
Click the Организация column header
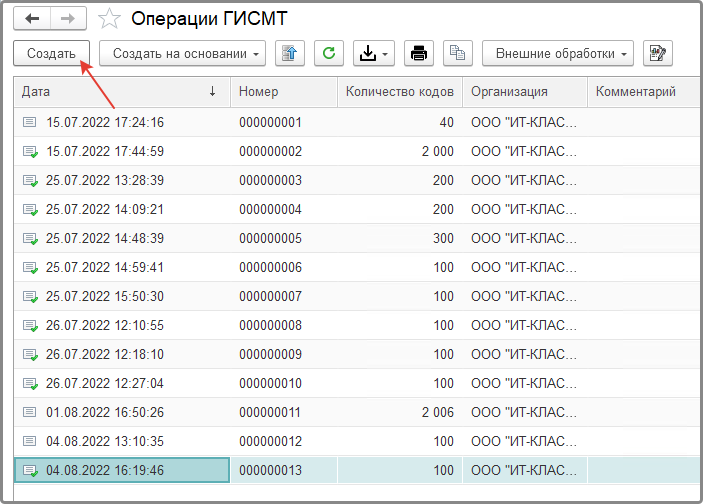tap(525, 91)
